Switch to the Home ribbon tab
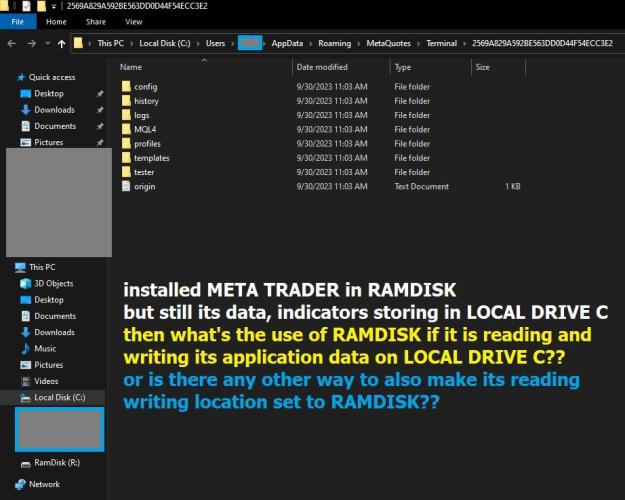 coord(56,22)
